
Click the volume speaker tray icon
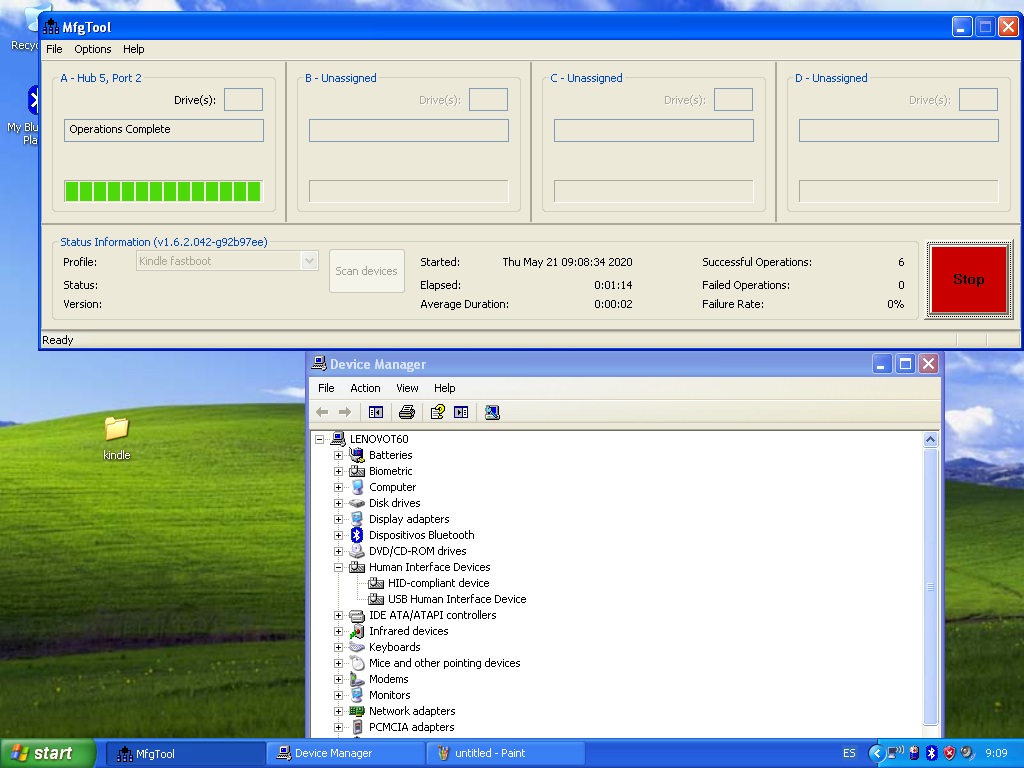coord(965,753)
